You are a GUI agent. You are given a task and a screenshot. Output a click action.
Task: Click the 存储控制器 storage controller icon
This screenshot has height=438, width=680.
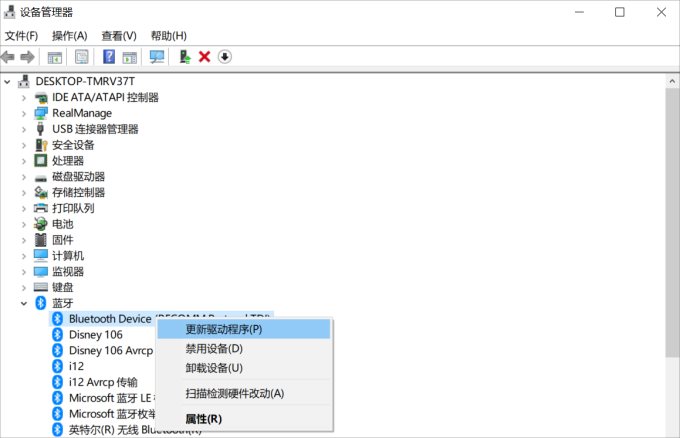pyautogui.click(x=41, y=192)
